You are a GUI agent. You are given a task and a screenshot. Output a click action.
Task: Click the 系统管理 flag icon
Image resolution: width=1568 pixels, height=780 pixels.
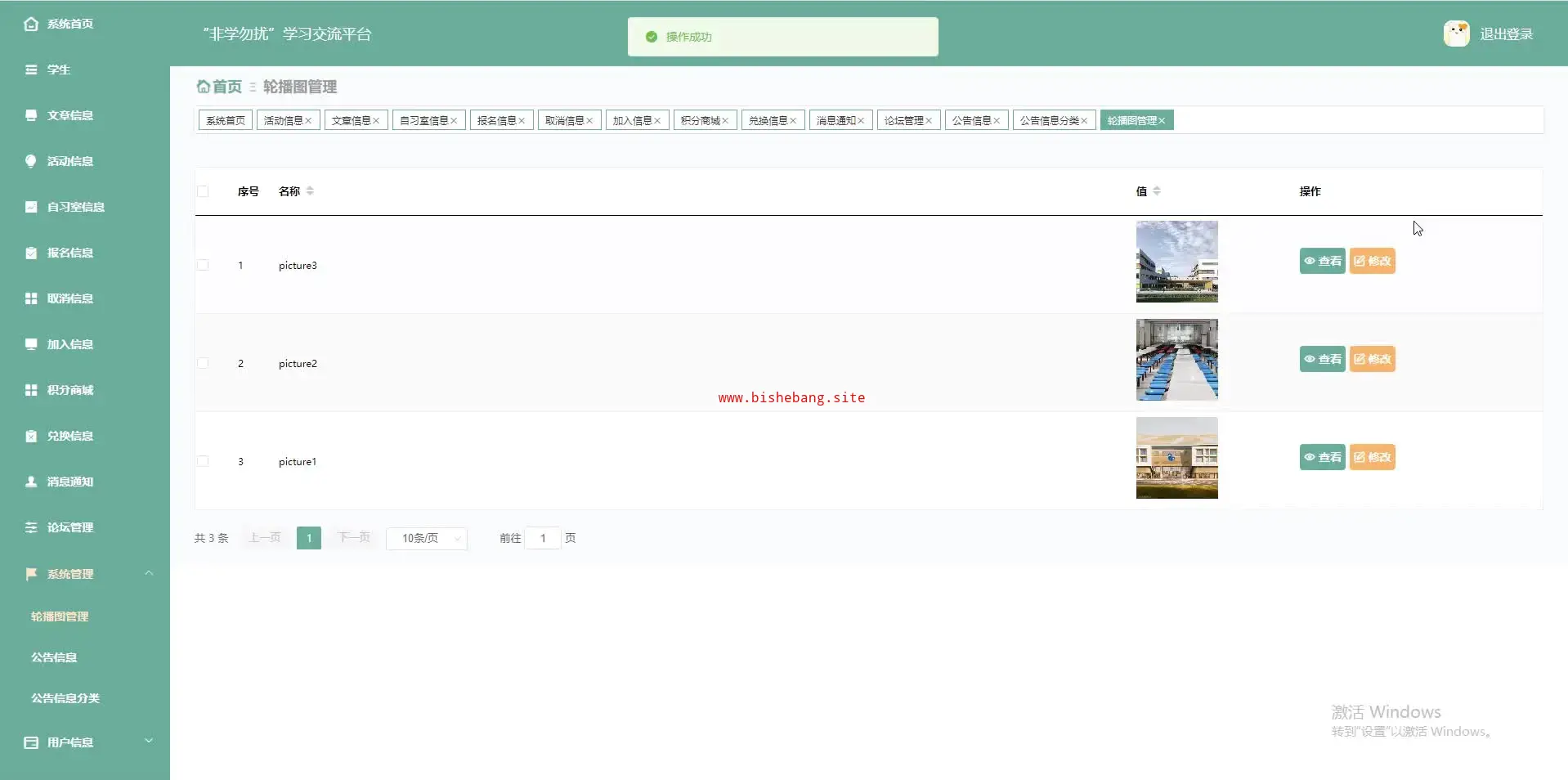tap(31, 574)
